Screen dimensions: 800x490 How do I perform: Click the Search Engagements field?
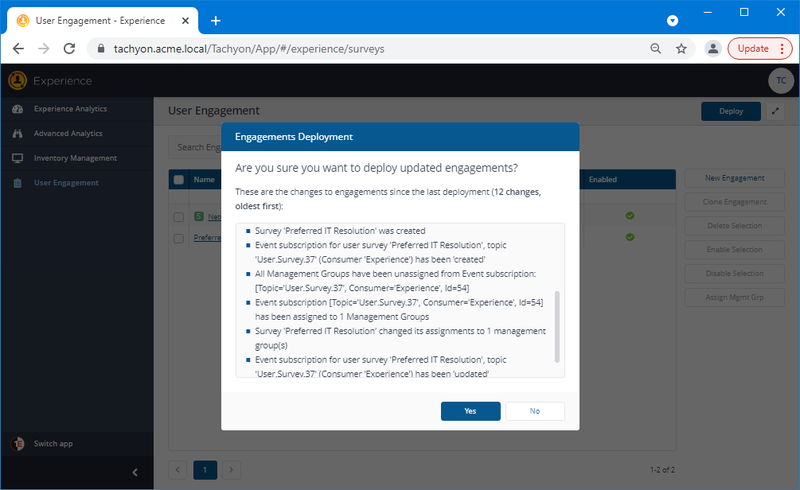[195, 147]
